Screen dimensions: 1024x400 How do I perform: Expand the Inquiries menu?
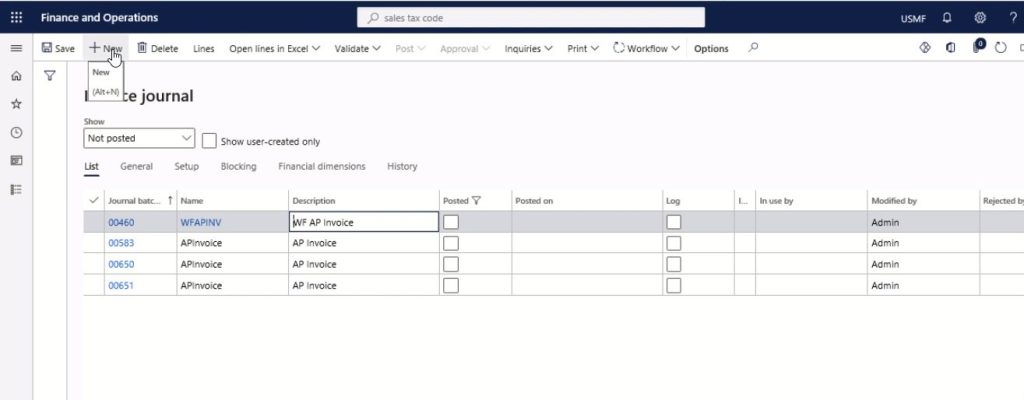[528, 48]
